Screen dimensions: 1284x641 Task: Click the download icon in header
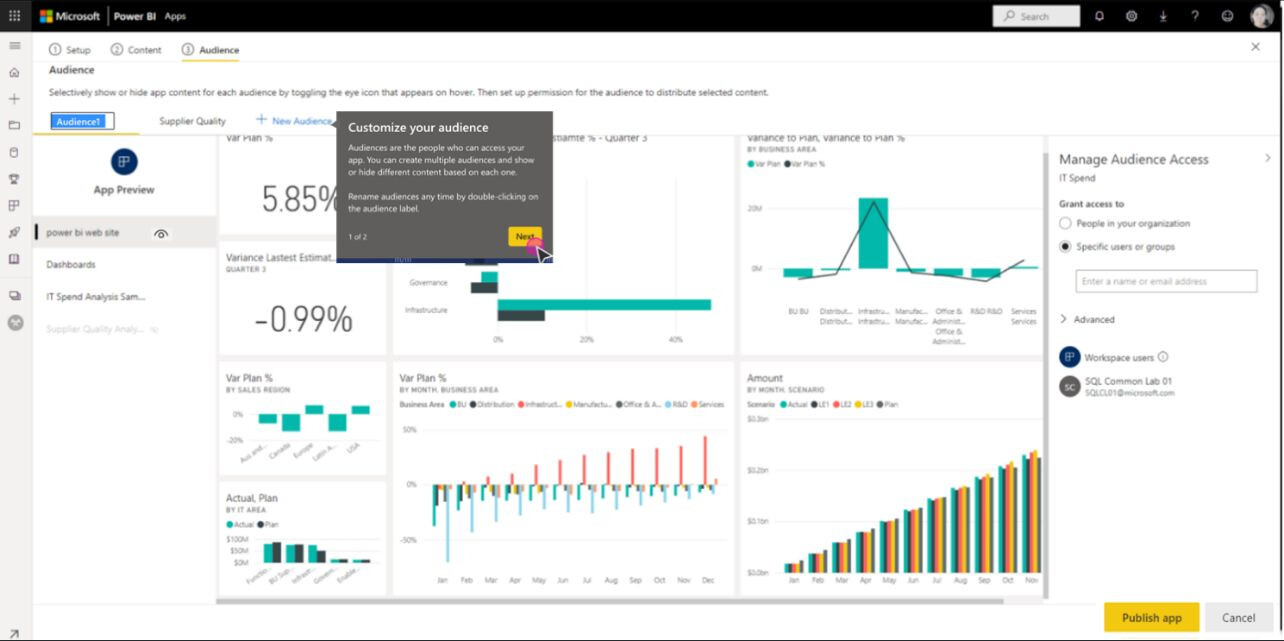click(x=1163, y=16)
